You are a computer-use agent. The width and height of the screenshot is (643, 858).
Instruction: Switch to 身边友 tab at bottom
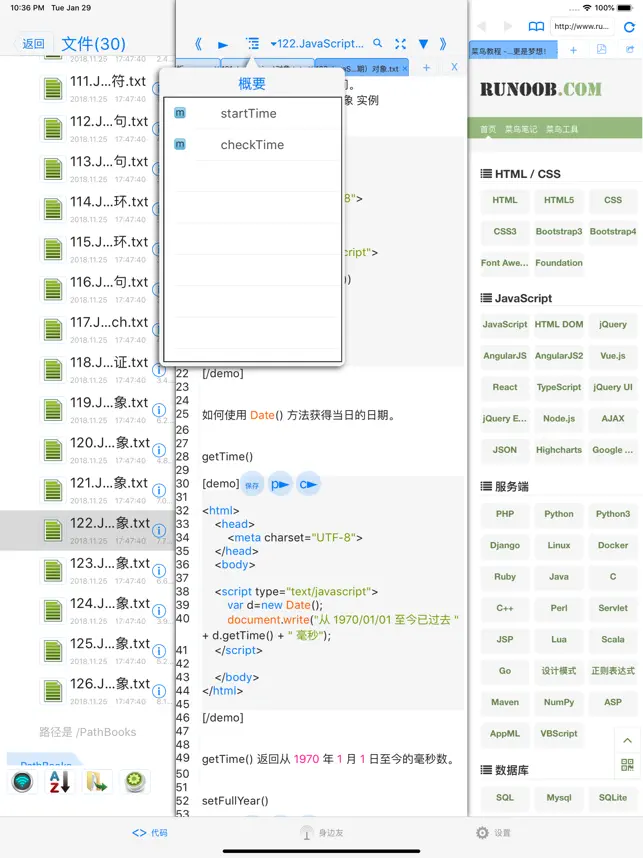tap(322, 833)
